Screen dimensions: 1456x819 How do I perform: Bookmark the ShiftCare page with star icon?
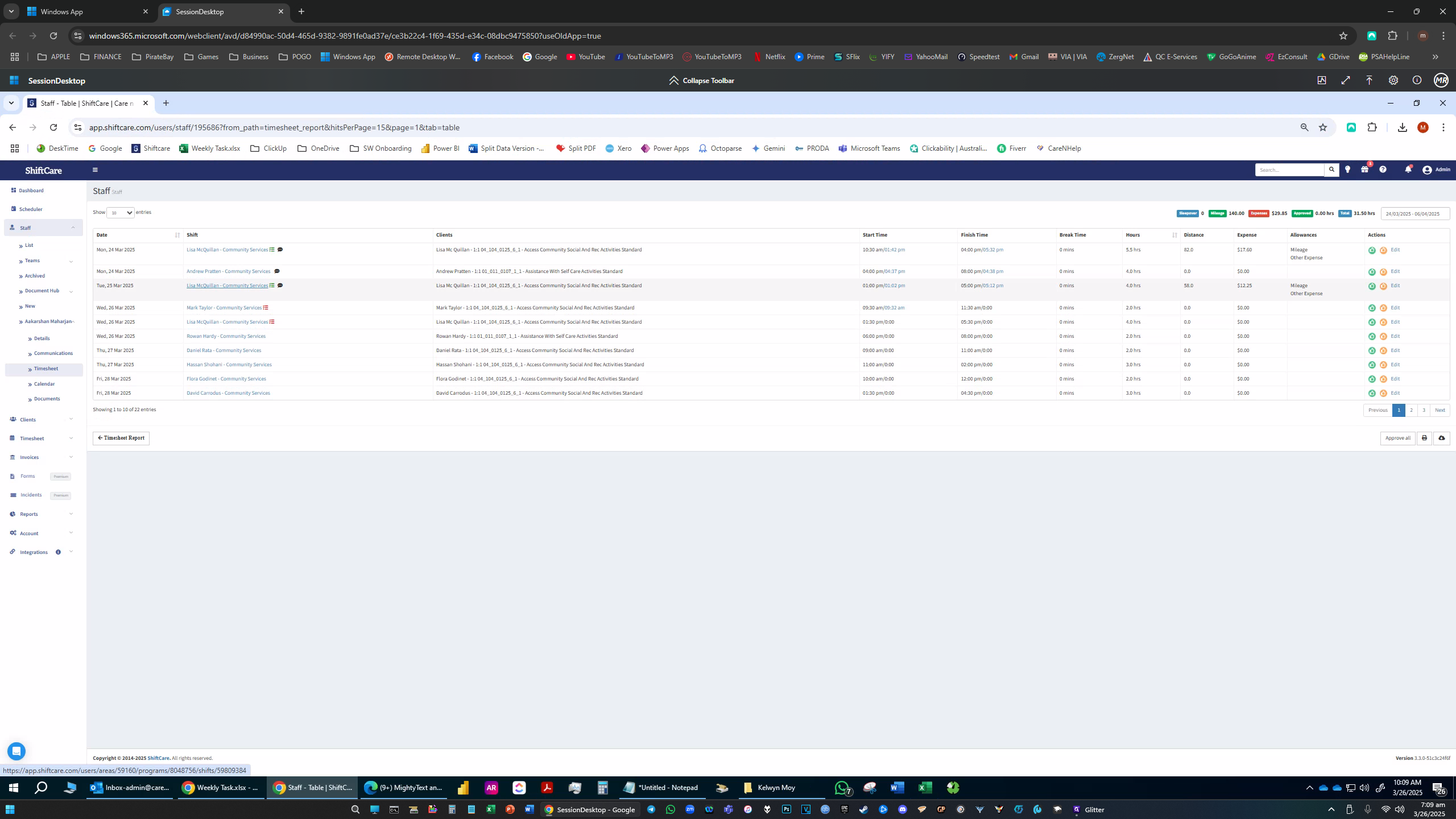click(x=1323, y=127)
